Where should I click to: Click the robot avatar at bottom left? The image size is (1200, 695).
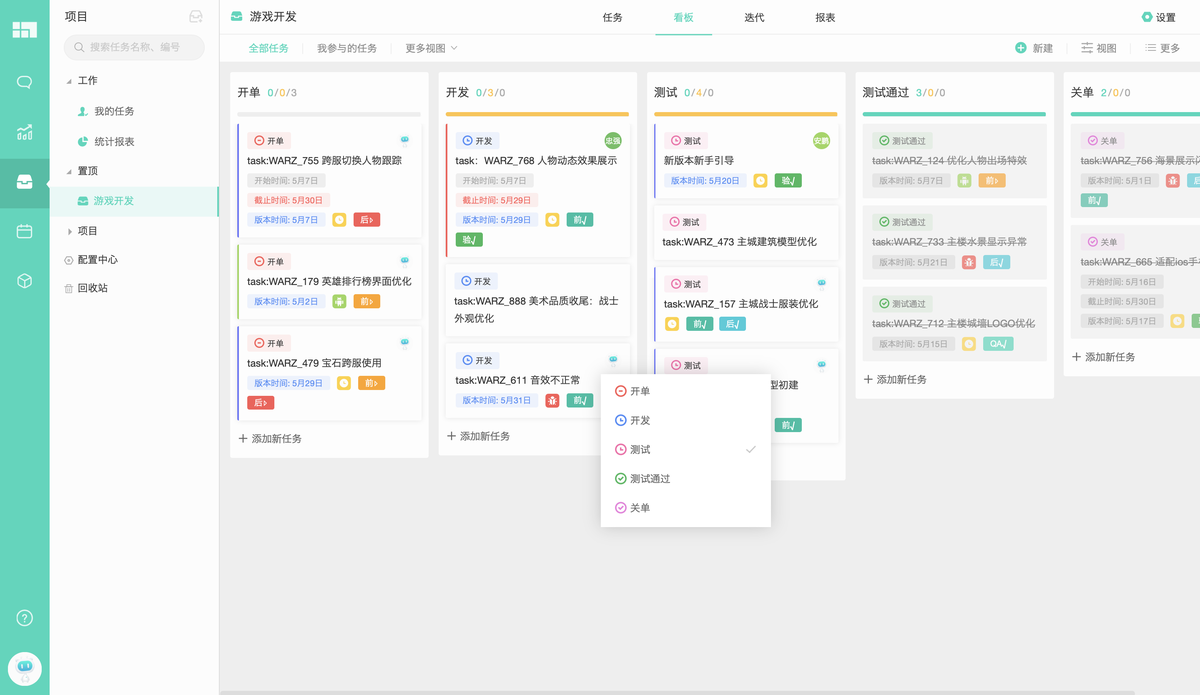(x=24, y=667)
